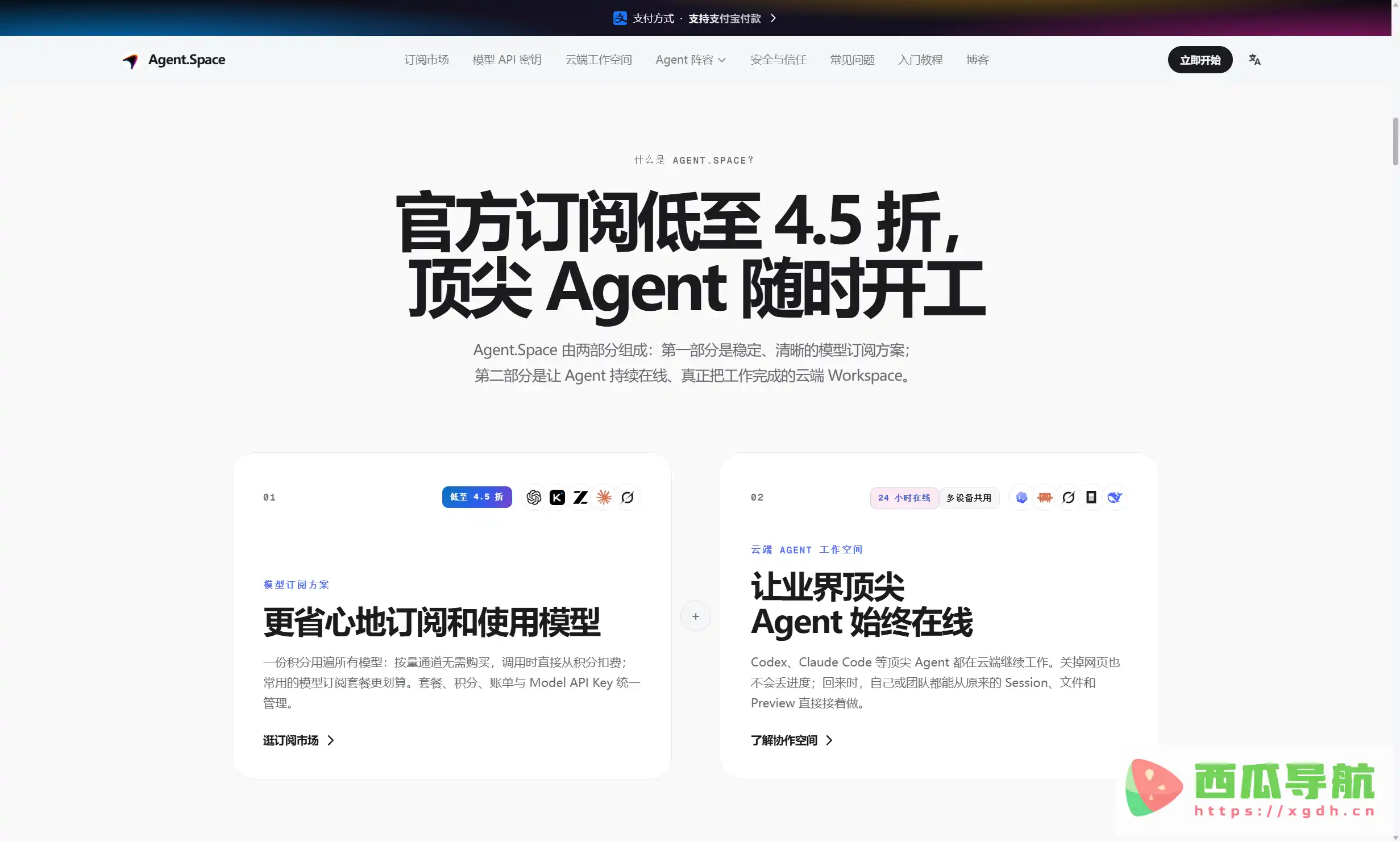Click the Alipay icon in the top banner
This screenshot has width=1400, height=842.
(x=620, y=18)
